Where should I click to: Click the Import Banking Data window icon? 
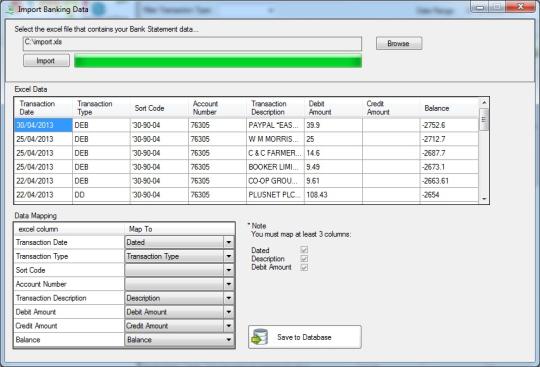click(x=10, y=9)
